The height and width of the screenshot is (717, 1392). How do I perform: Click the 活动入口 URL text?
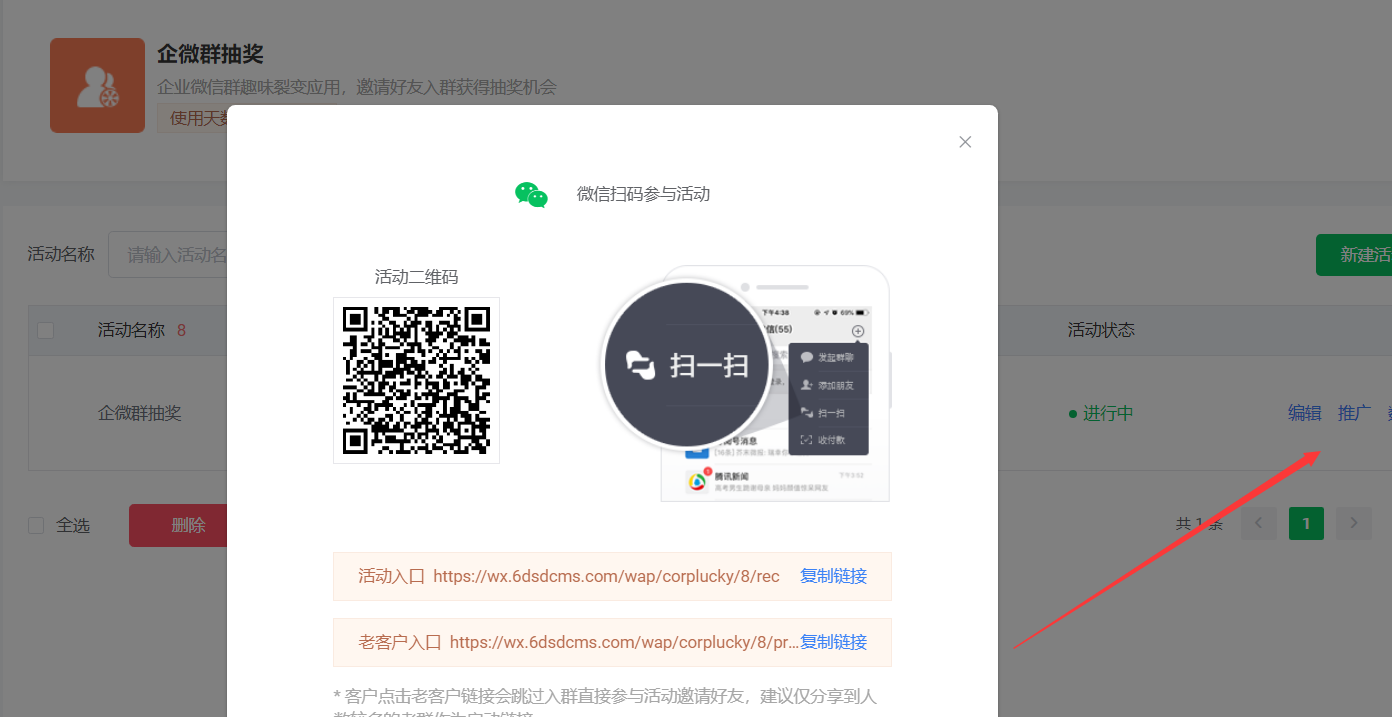pos(606,576)
